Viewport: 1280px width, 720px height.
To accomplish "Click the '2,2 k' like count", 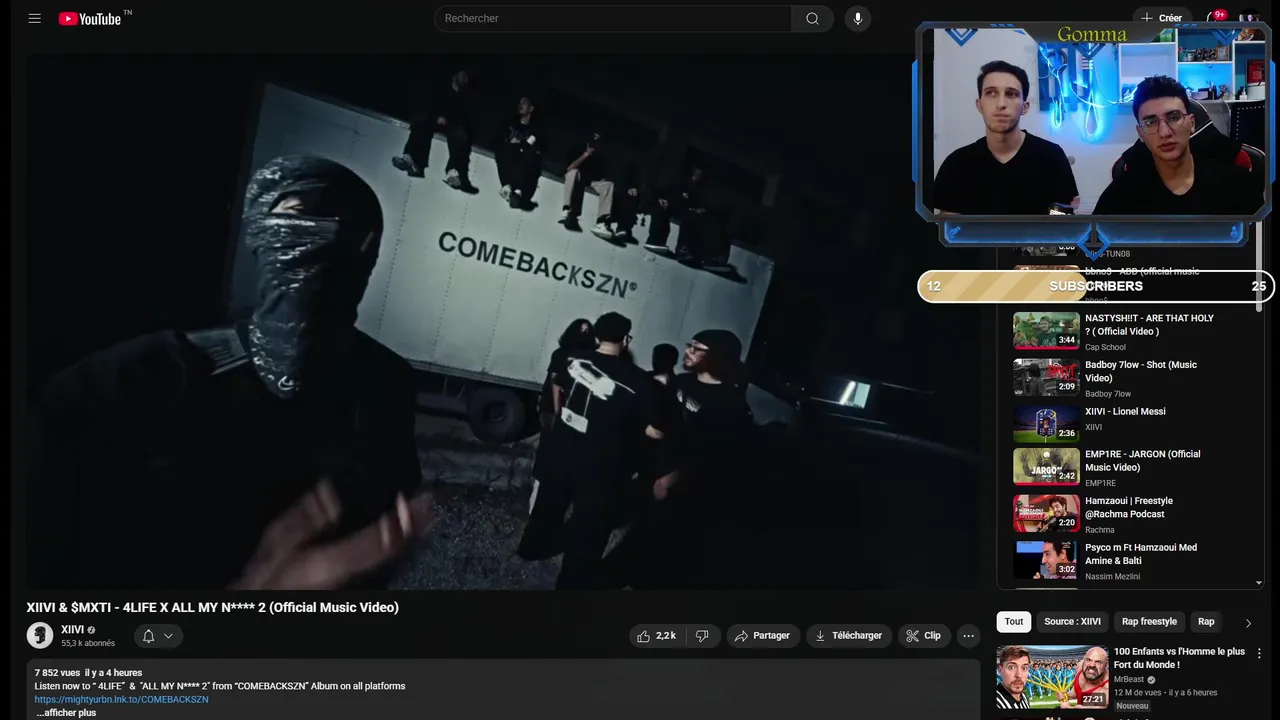I will [666, 636].
